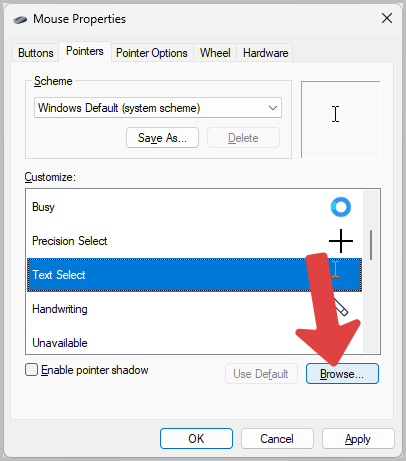Click the mouse icon in title bar
This screenshot has width=406, height=461.
20,20
